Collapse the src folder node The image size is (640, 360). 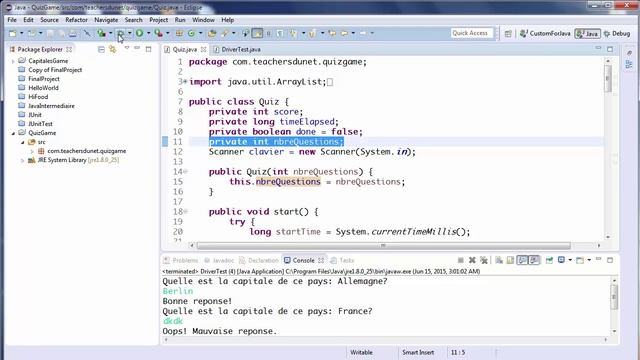[22, 142]
